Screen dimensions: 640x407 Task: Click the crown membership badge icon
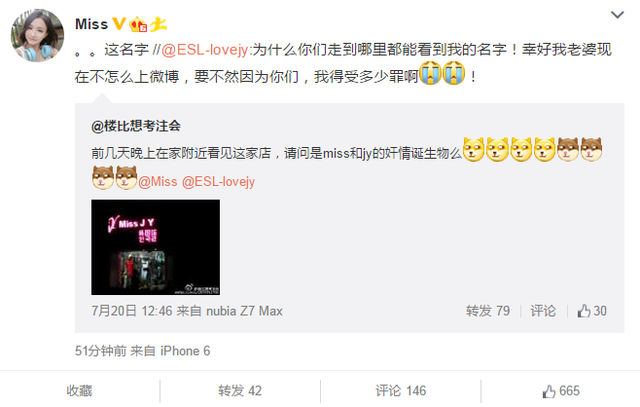coord(138,24)
